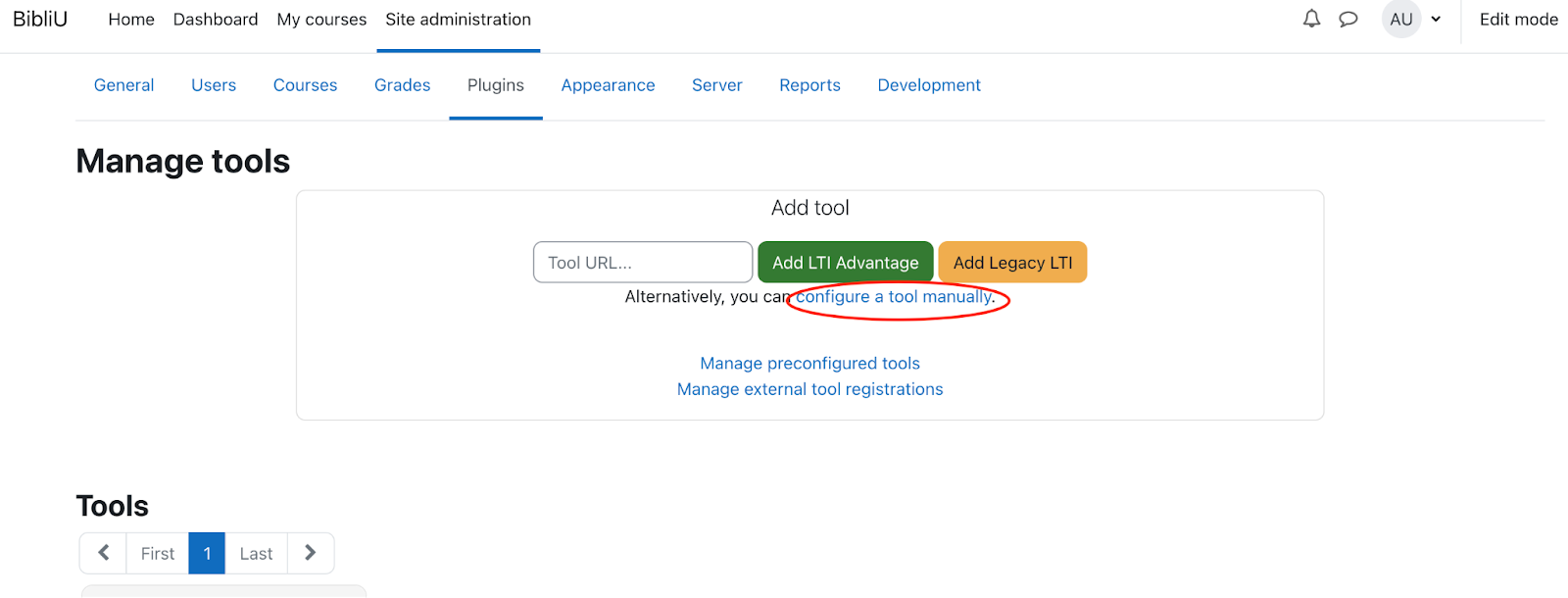Click the Manage tools heading

[x=183, y=161]
